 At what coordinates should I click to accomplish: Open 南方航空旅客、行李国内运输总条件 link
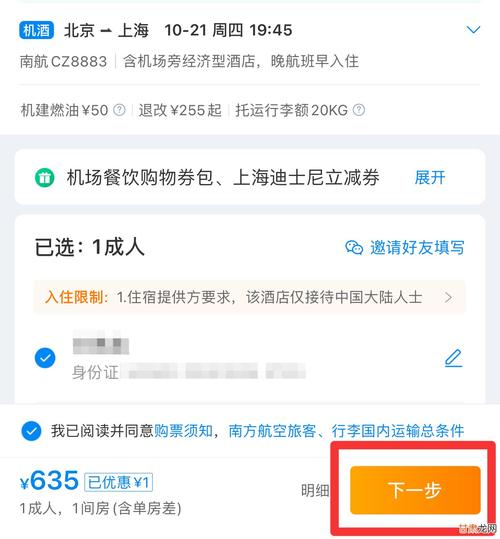[x=346, y=431]
